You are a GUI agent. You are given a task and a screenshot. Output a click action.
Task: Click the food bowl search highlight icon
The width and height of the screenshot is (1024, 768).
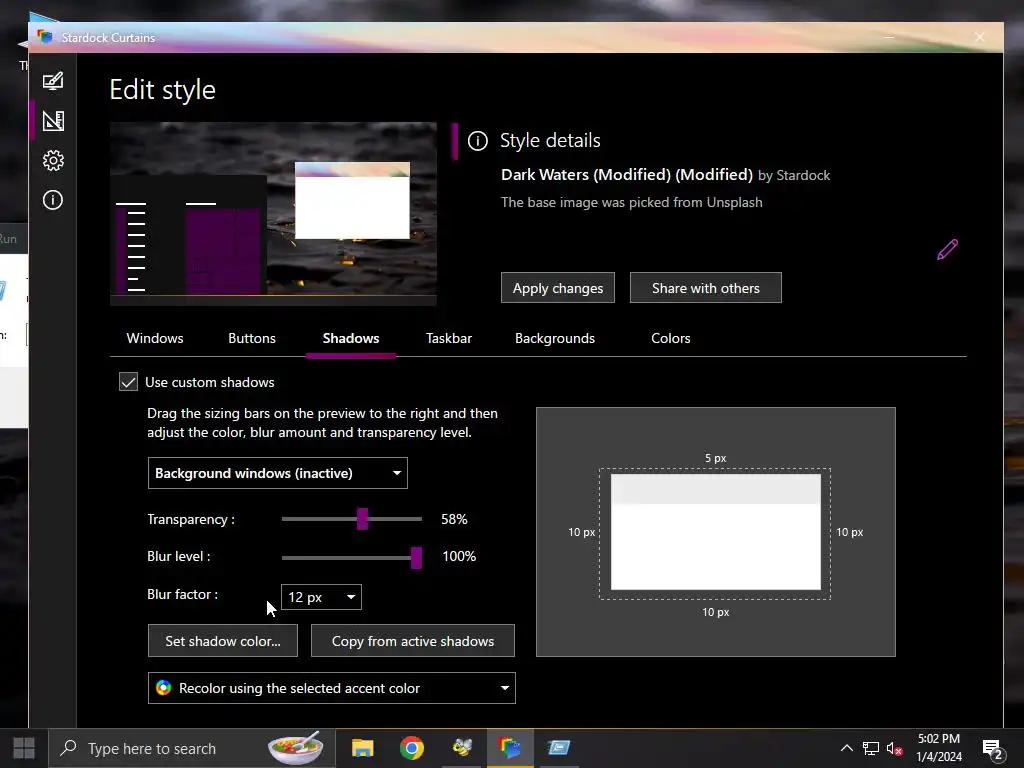pyautogui.click(x=295, y=748)
